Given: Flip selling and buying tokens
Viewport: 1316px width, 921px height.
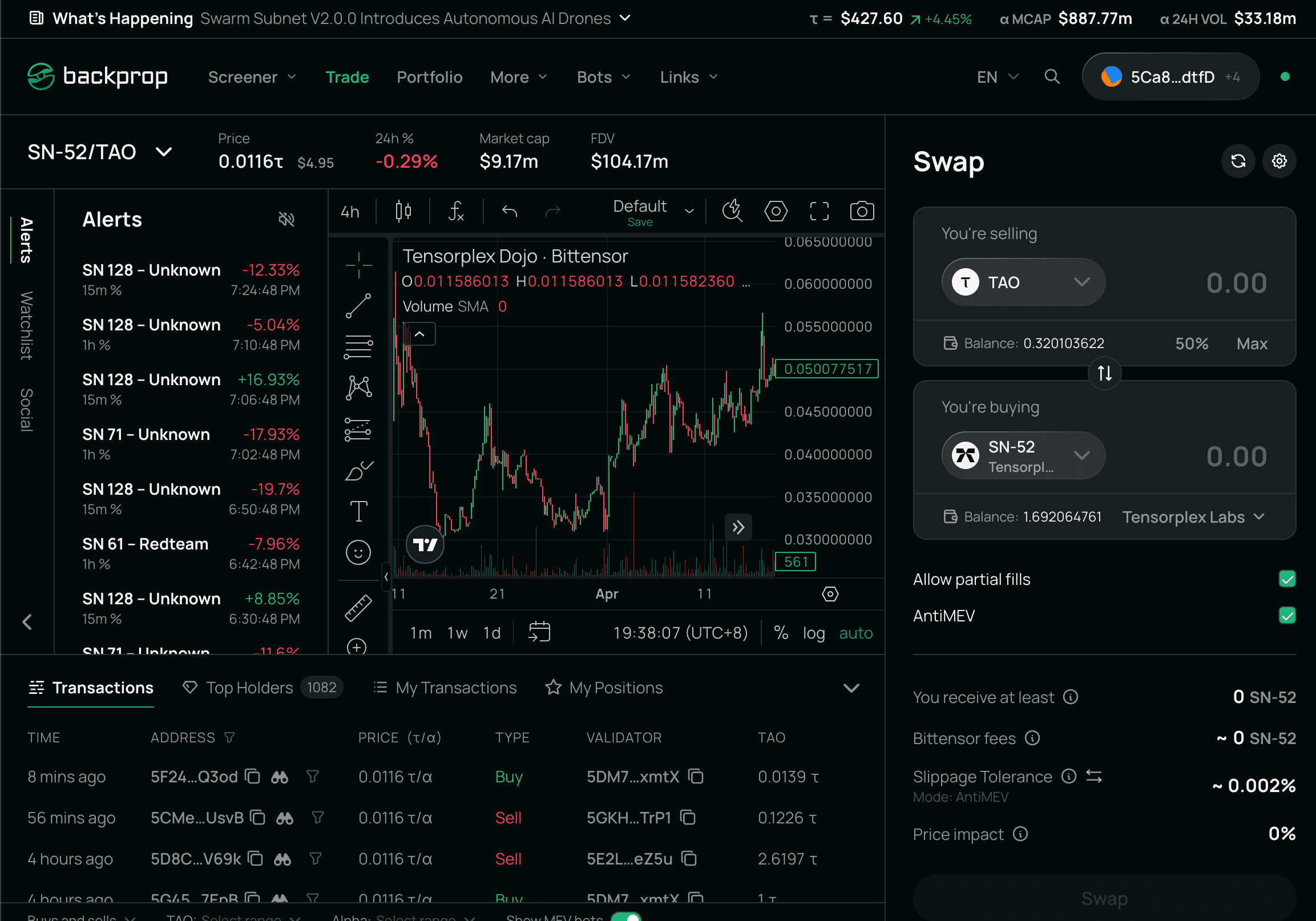Looking at the screenshot, I should (x=1104, y=374).
